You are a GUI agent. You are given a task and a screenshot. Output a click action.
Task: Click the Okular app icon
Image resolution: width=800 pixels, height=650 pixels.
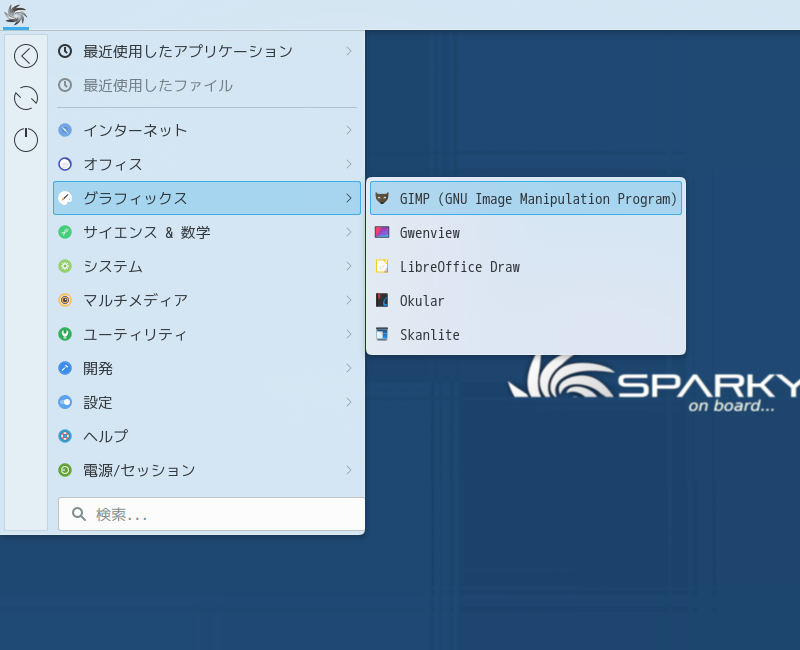coord(382,300)
